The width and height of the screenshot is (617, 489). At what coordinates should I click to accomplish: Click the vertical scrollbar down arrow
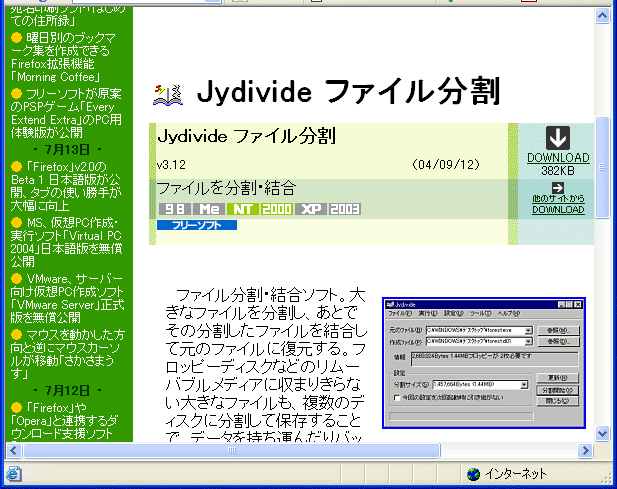point(602,434)
